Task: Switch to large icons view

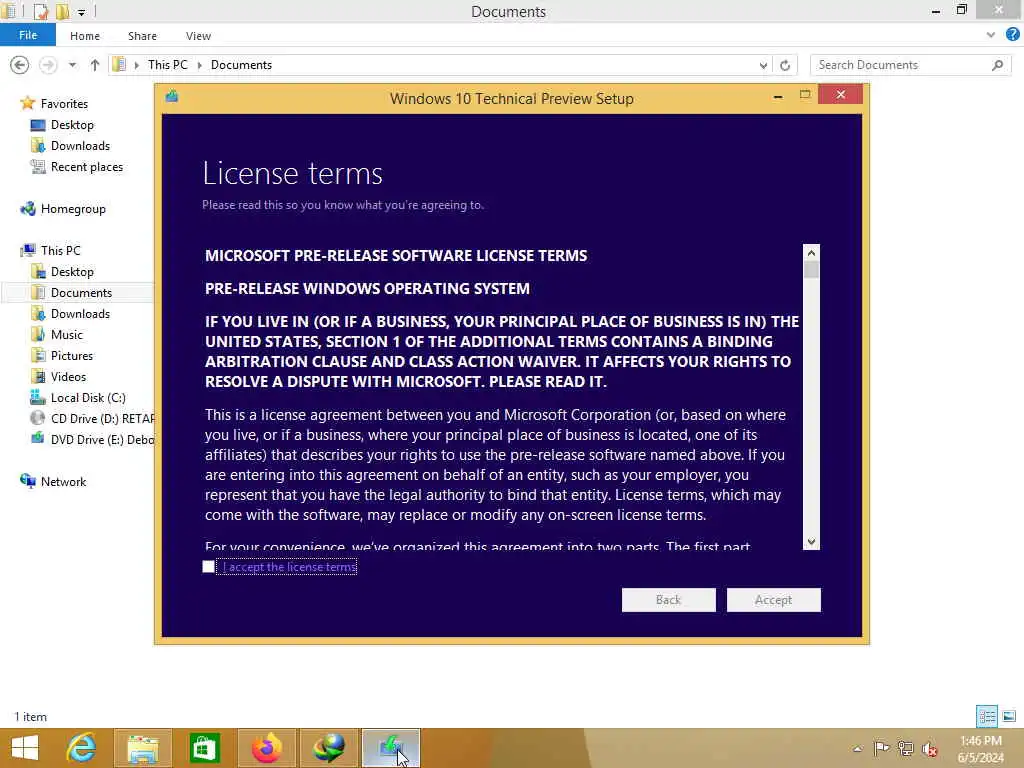Action: tap(1009, 716)
